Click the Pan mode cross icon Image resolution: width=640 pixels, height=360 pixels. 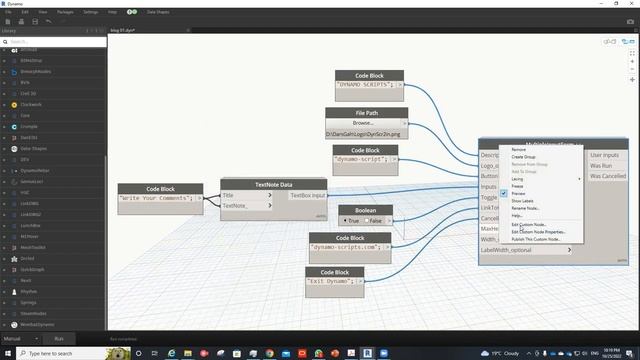pyautogui.click(x=632, y=80)
